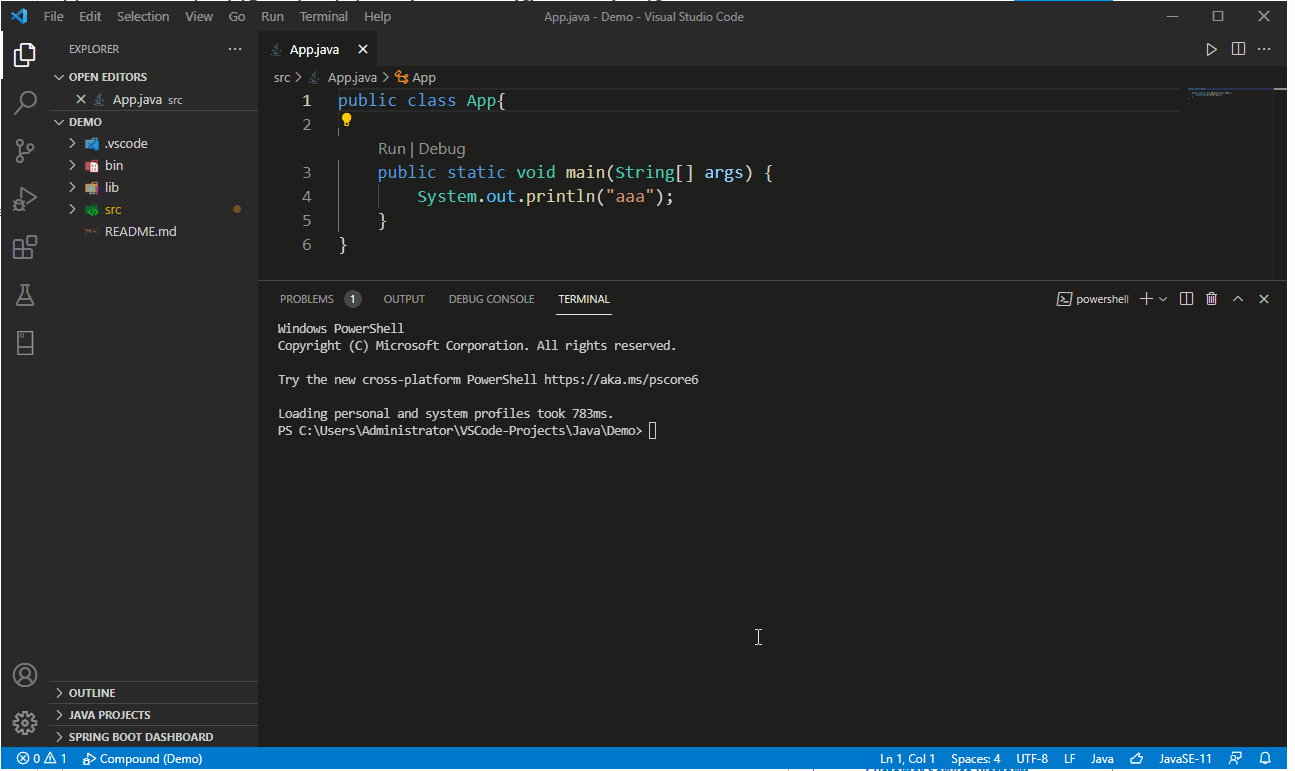
Task: Open notifications bell in status bar
Action: (x=1265, y=759)
